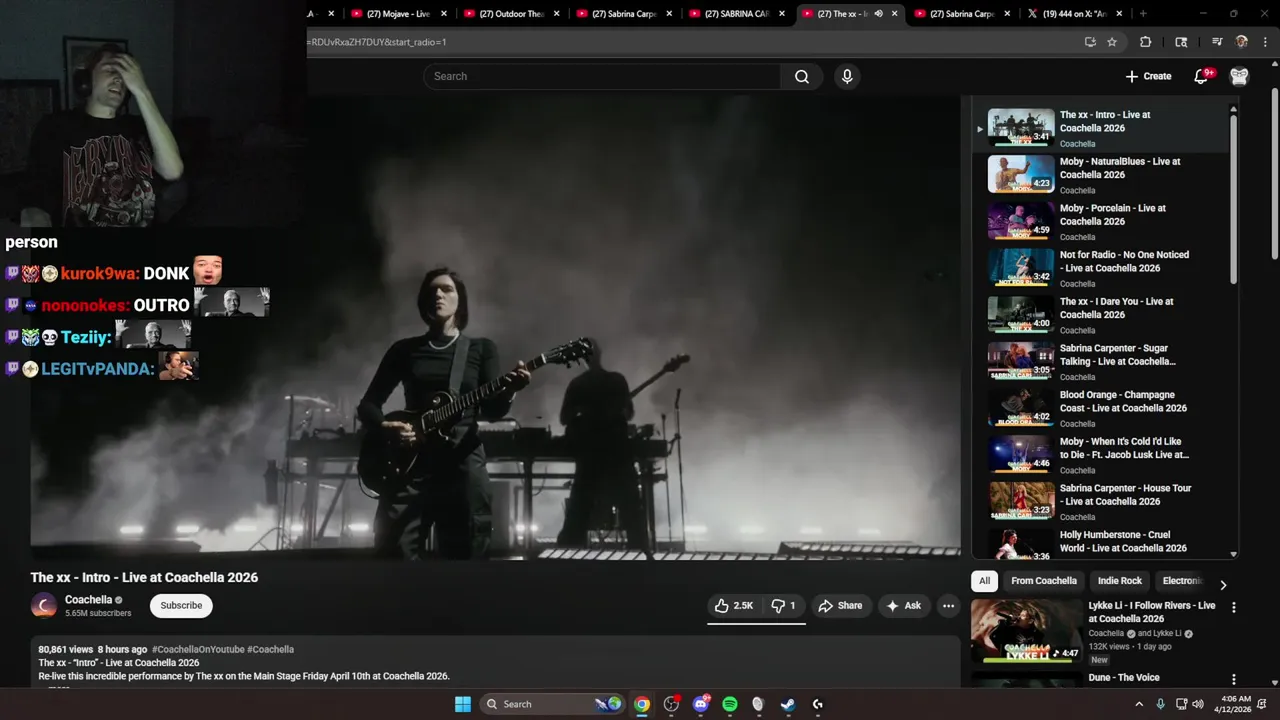This screenshot has width=1280, height=720.
Task: Click the taskbar clock showing 4:06 AM
Action: [x=1235, y=704]
